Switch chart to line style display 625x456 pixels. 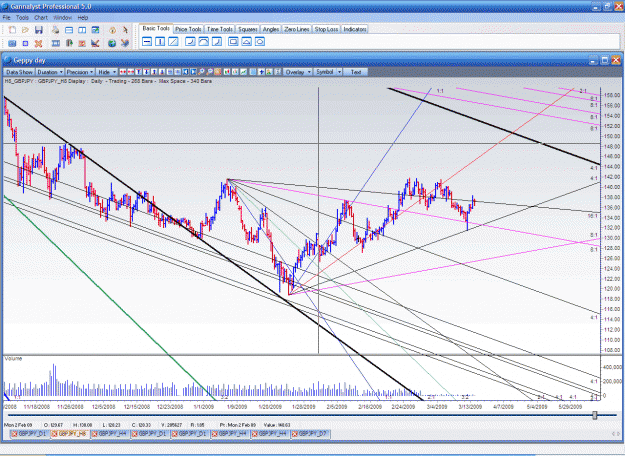coord(244,72)
